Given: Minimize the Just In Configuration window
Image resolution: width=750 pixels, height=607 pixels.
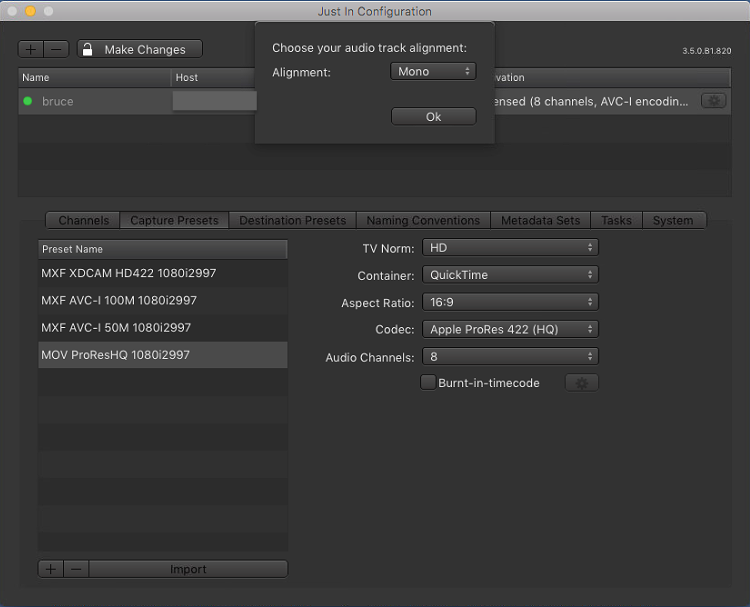Looking at the screenshot, I should [x=30, y=11].
